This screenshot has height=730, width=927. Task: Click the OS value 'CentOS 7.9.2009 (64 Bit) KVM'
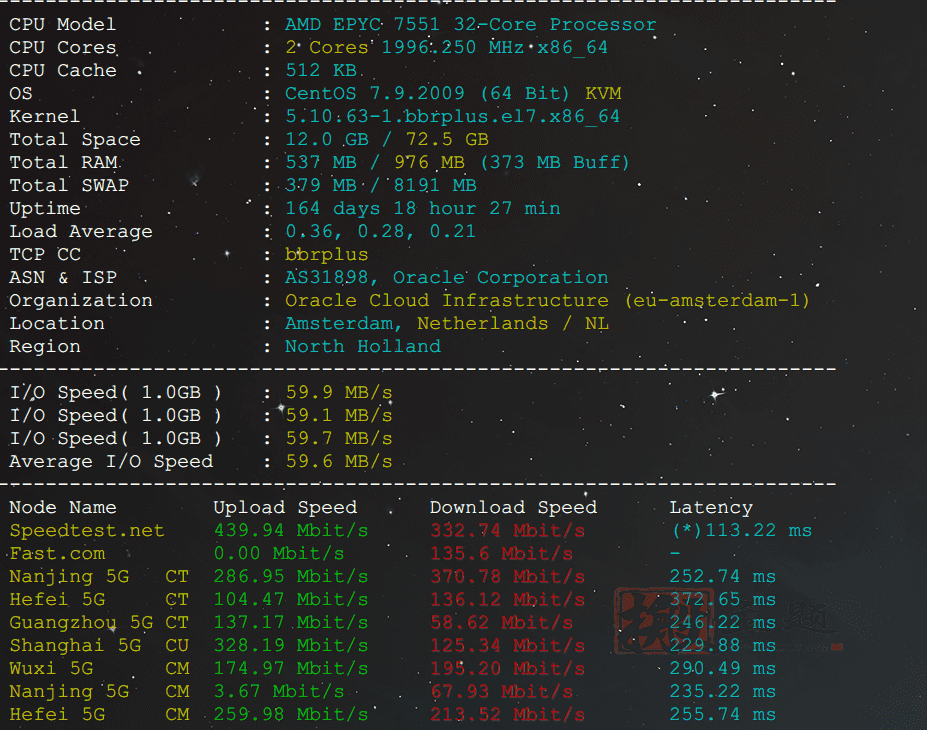pos(453,93)
